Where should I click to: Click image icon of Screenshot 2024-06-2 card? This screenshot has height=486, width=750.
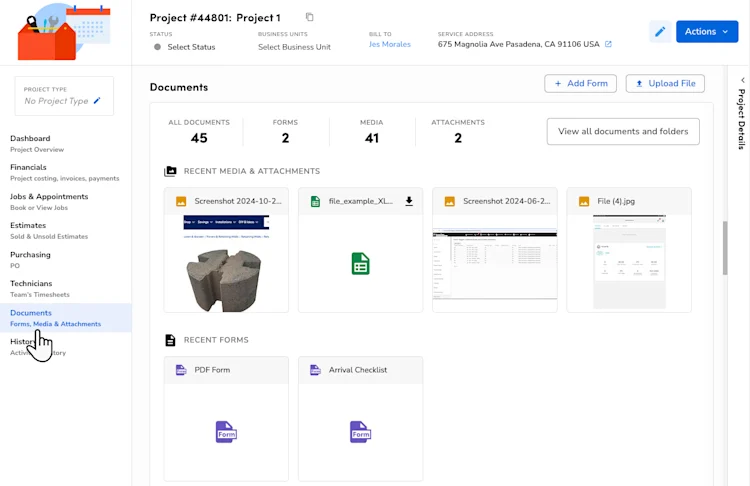tap(450, 201)
